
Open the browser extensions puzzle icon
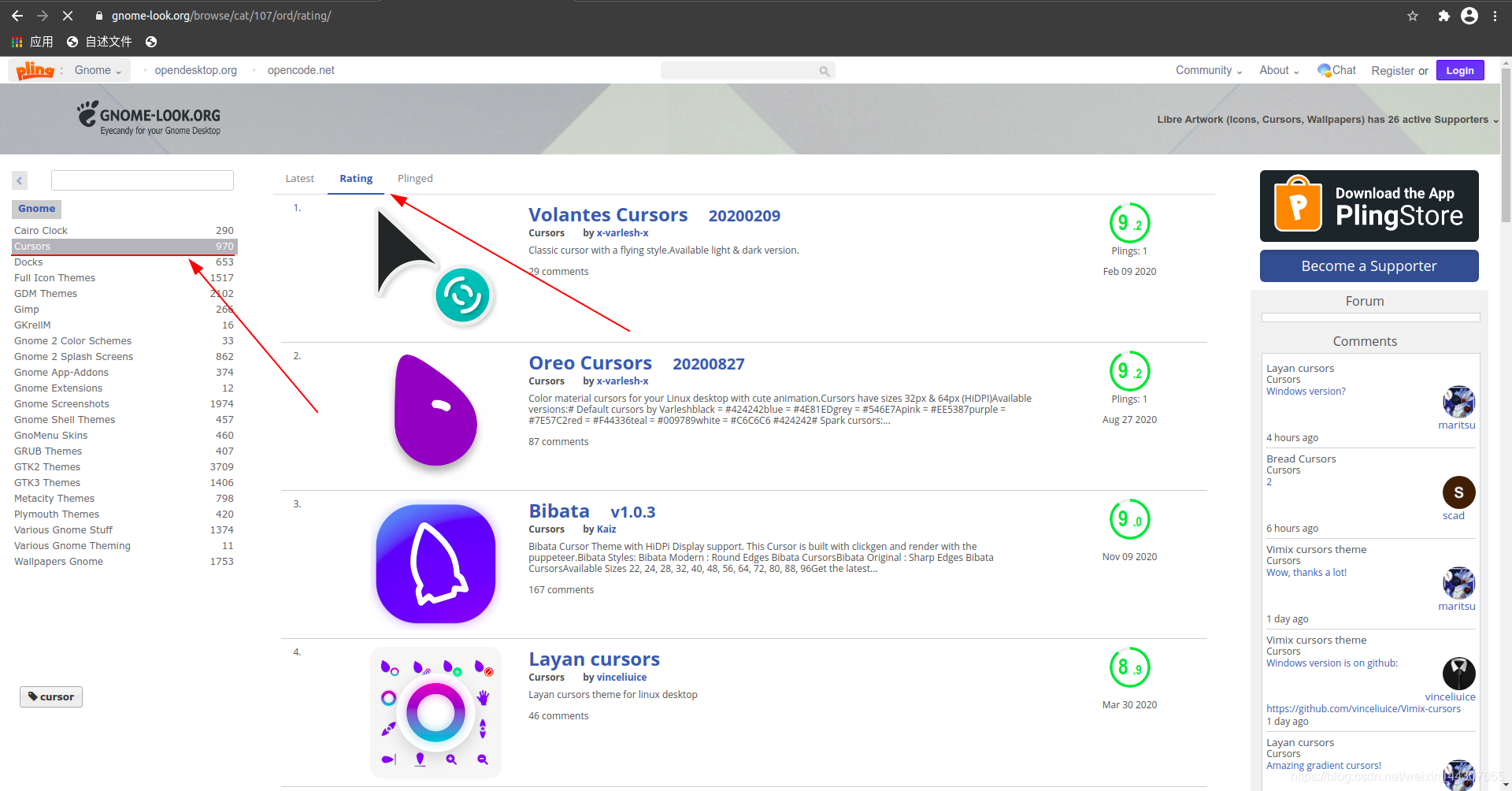(x=1443, y=16)
